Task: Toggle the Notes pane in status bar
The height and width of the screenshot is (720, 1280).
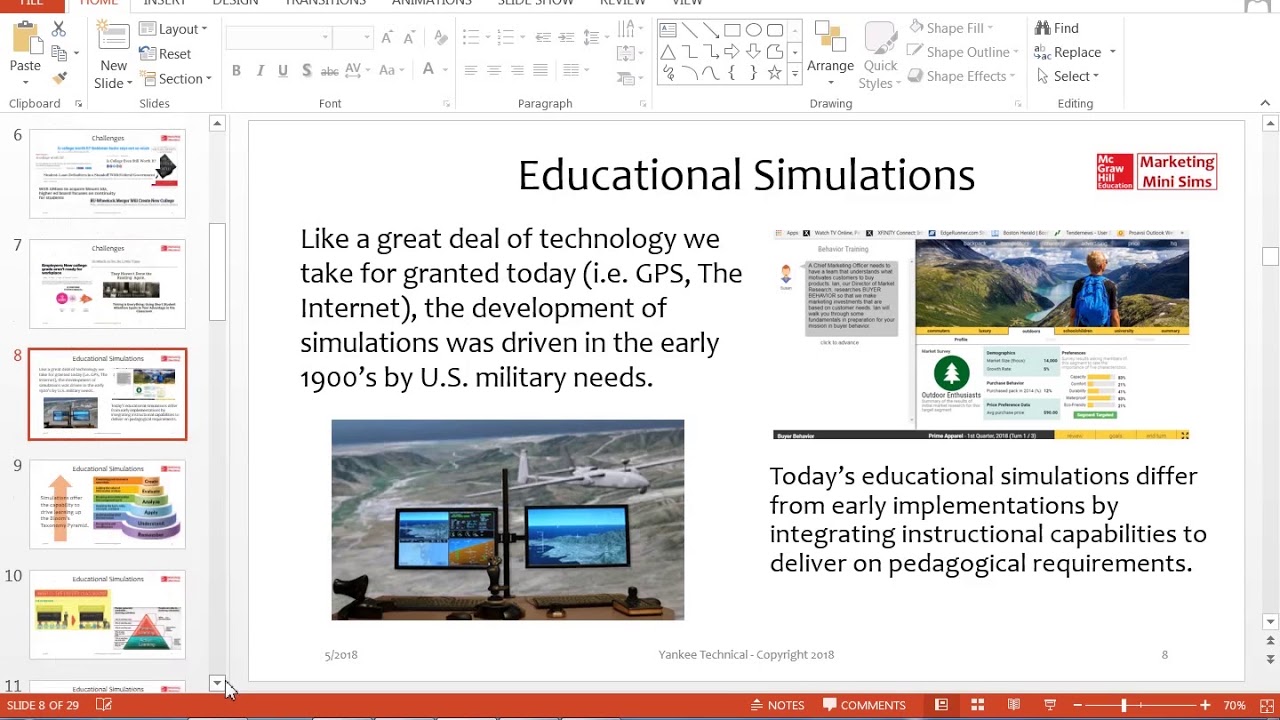Action: point(777,705)
